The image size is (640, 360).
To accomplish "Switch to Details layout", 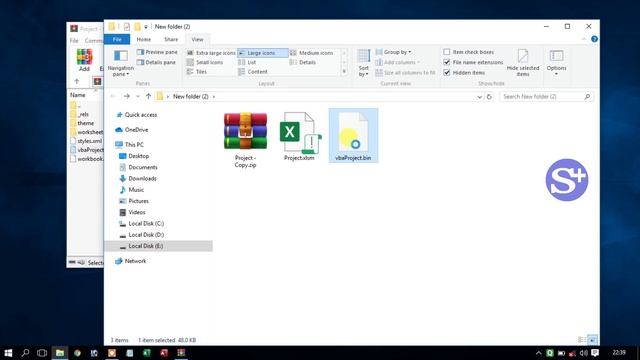I will (x=303, y=62).
